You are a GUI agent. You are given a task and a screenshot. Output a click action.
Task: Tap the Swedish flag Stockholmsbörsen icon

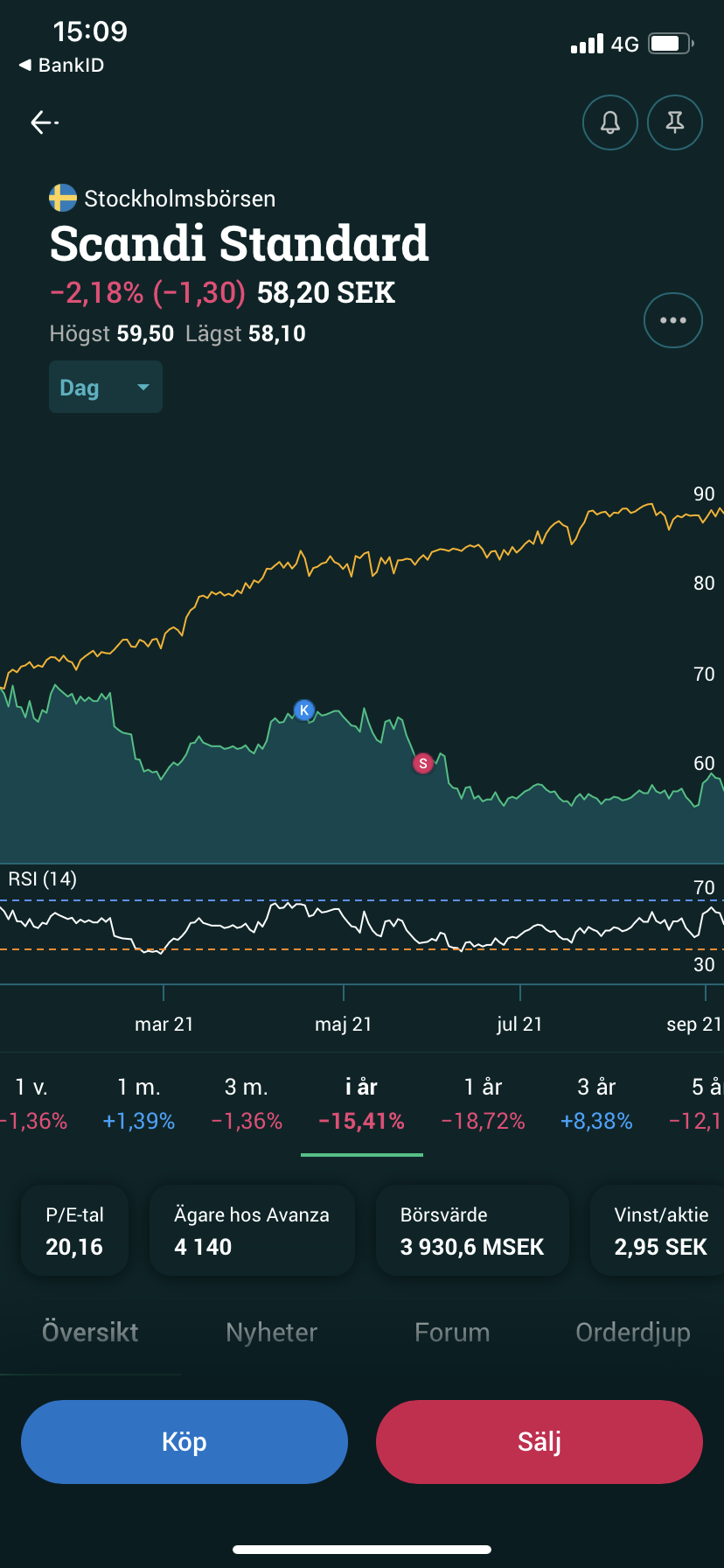click(x=63, y=199)
